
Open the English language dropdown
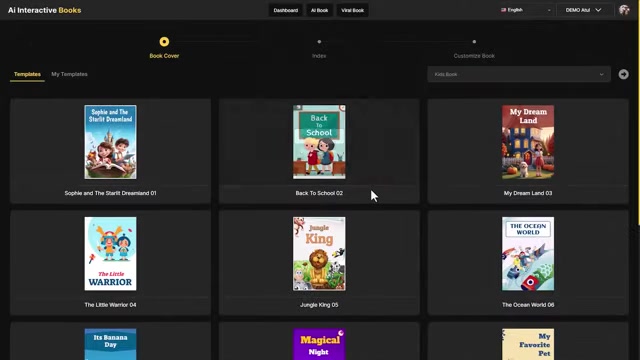point(526,10)
